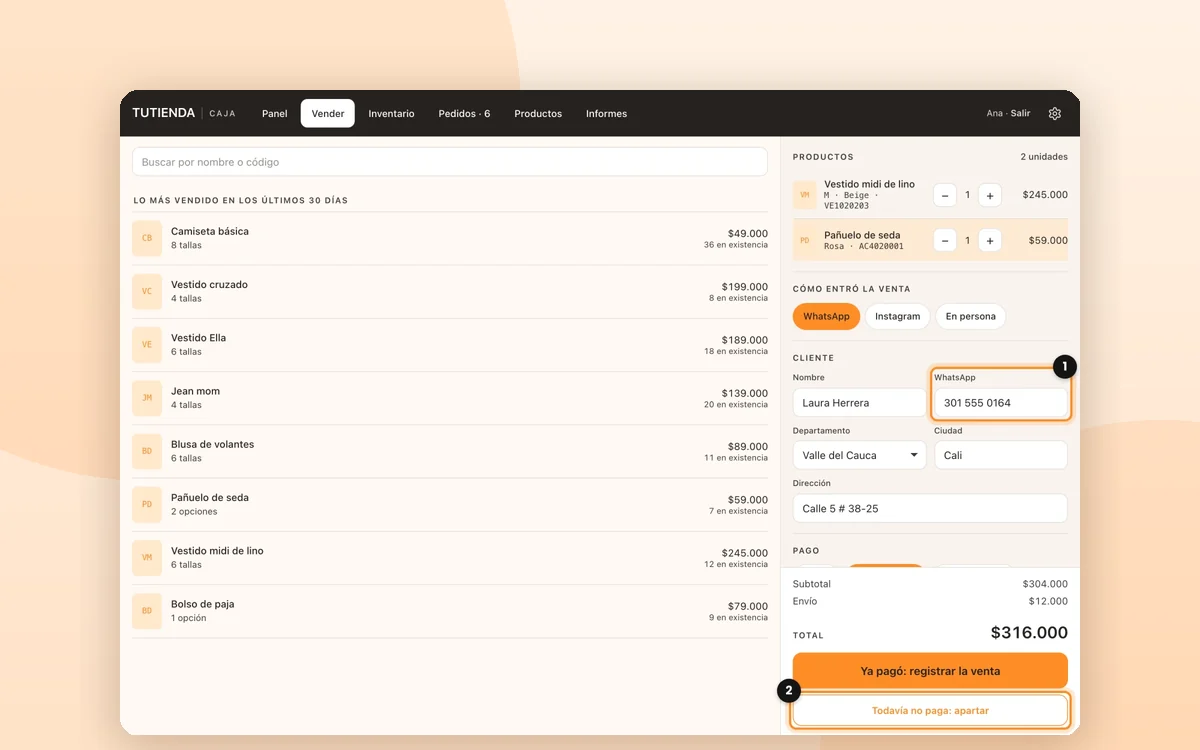The image size is (1200, 750).
Task: Switch to the Productos tab
Action: (x=538, y=114)
